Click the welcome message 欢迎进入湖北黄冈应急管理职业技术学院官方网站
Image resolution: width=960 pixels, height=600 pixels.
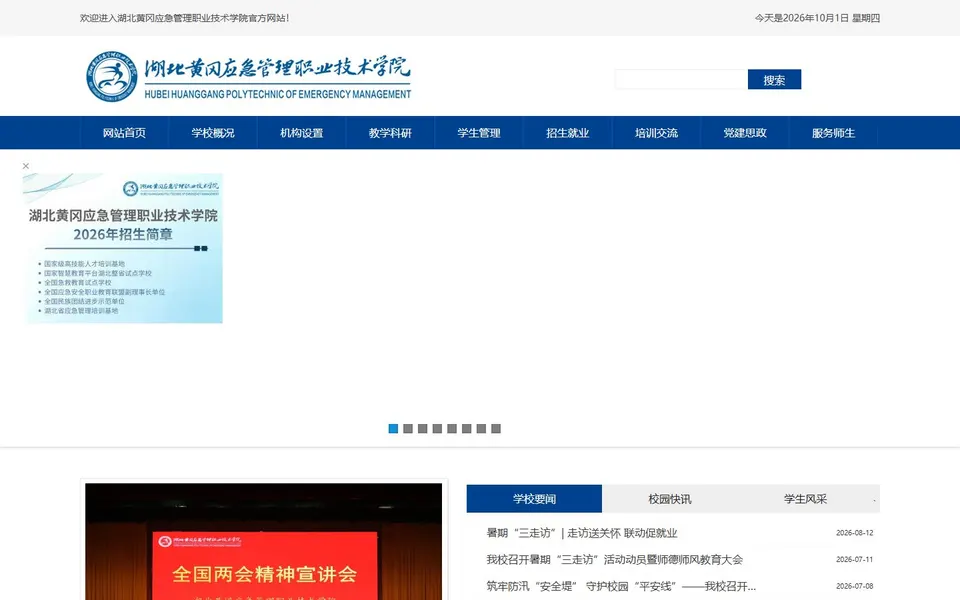pyautogui.click(x=184, y=18)
